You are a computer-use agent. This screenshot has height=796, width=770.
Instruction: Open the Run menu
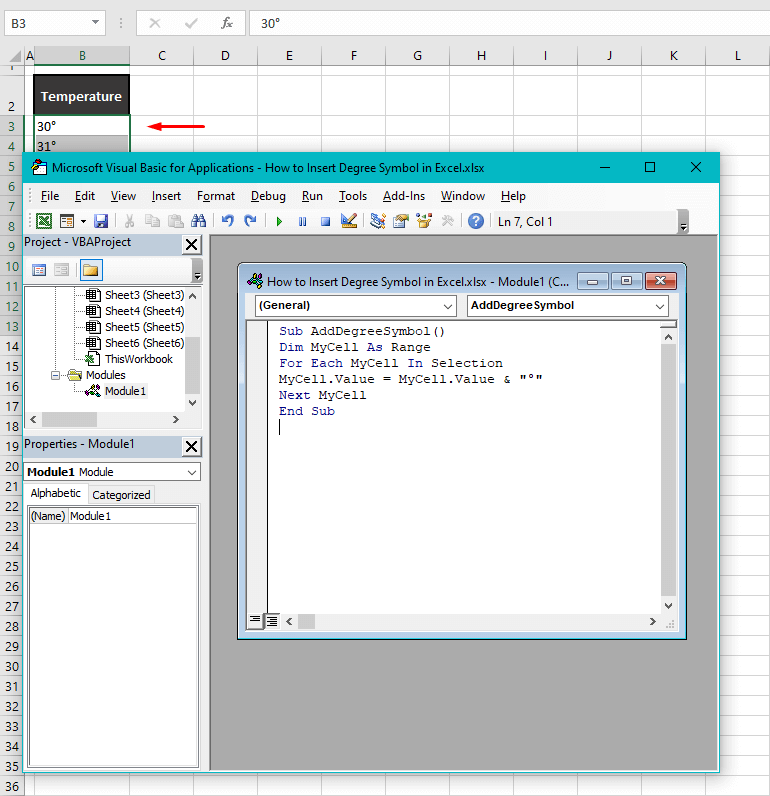[312, 196]
